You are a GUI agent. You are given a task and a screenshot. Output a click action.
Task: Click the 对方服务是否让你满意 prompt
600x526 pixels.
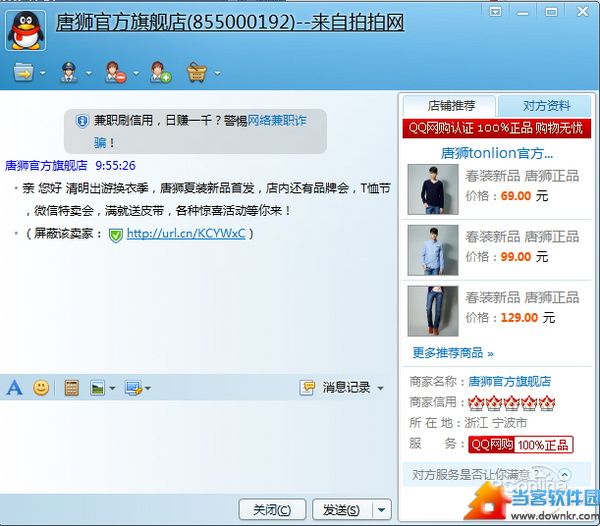pyautogui.click(x=475, y=475)
